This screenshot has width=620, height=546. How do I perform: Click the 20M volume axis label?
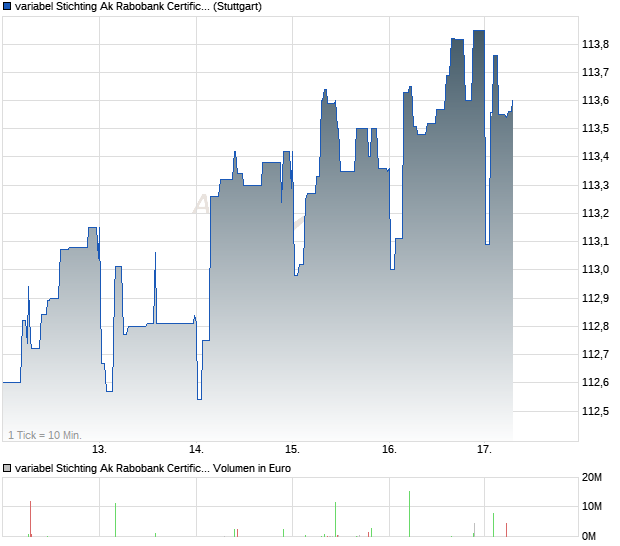(594, 478)
